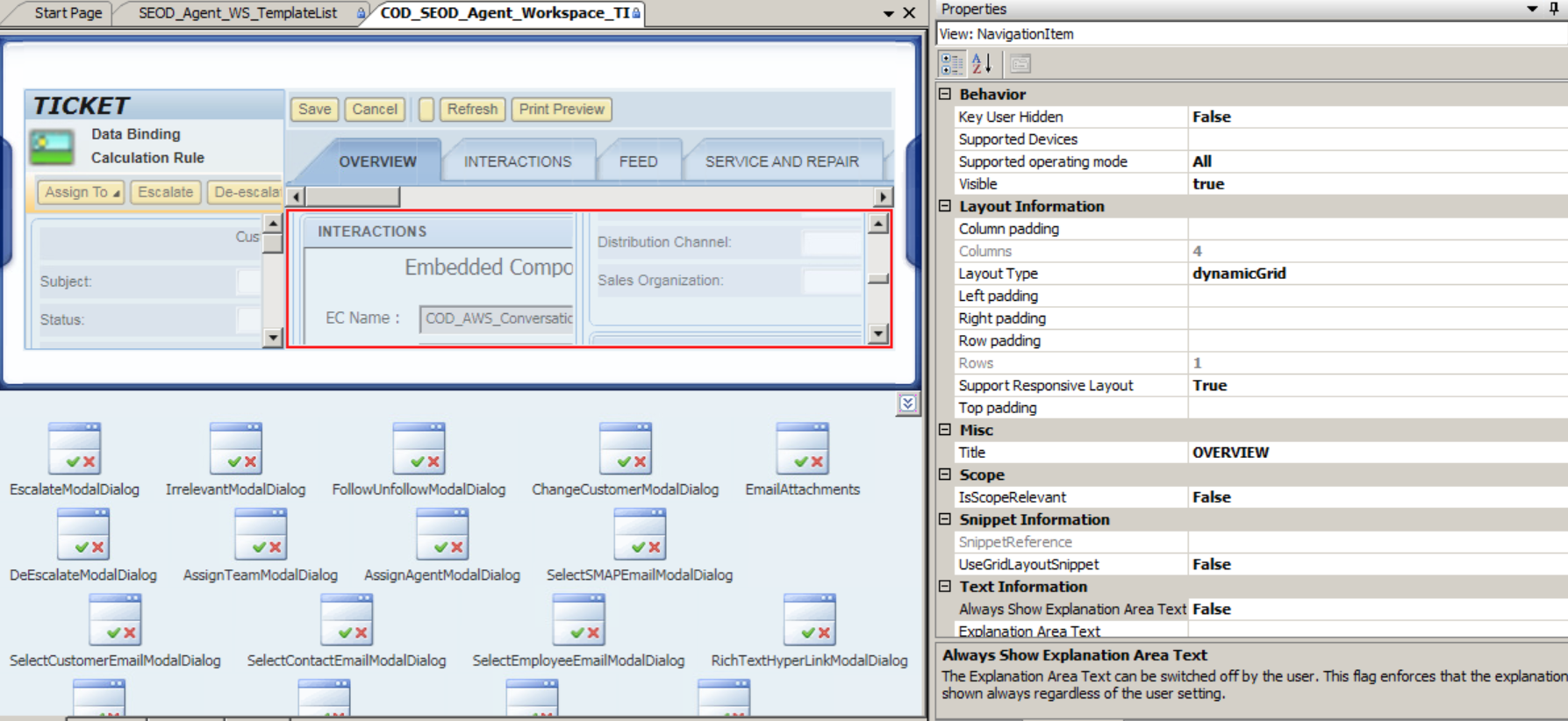
Task: Collapse the Layout Information category
Action: tap(945, 206)
